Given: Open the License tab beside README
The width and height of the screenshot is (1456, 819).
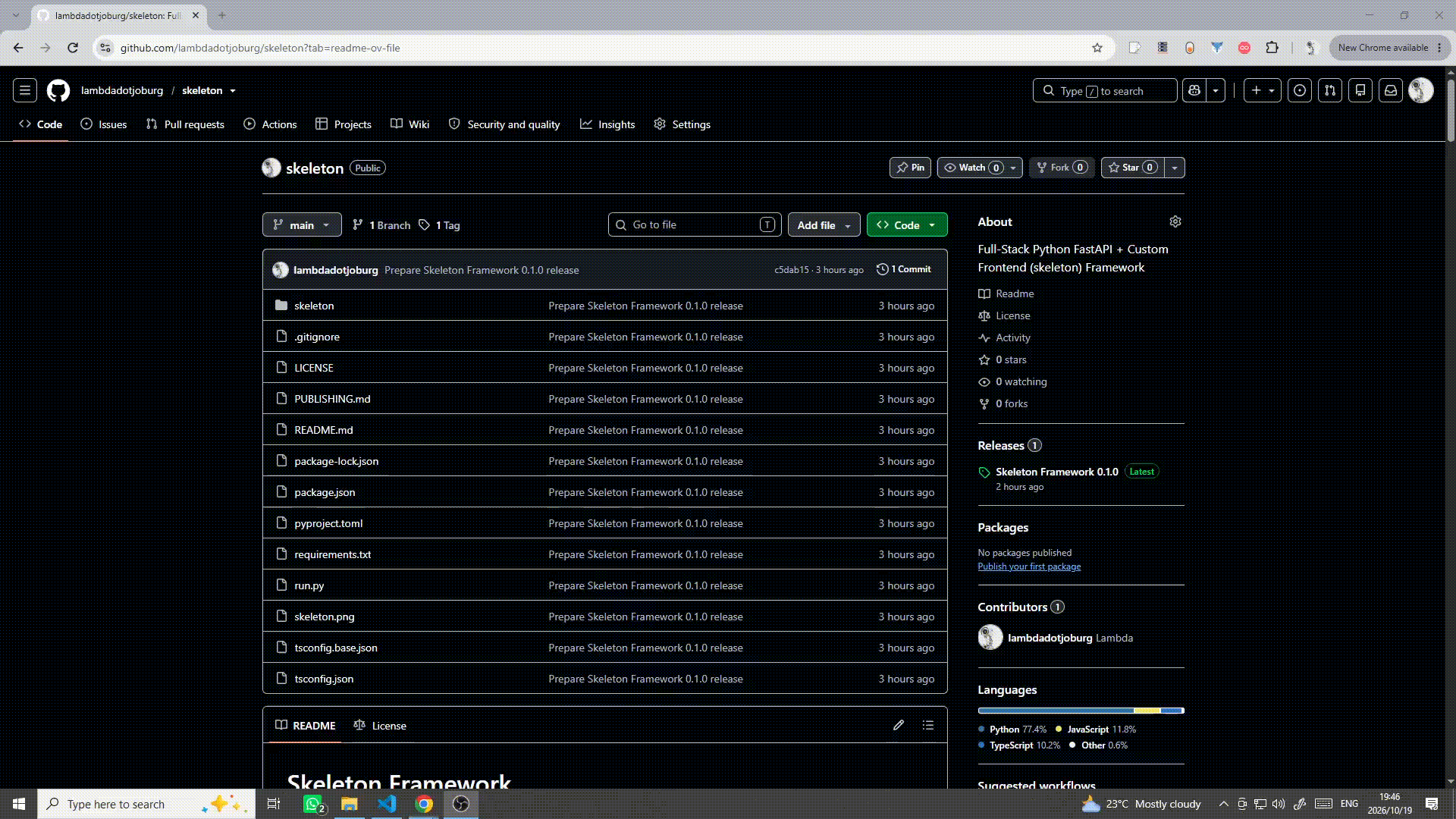Looking at the screenshot, I should 380,726.
